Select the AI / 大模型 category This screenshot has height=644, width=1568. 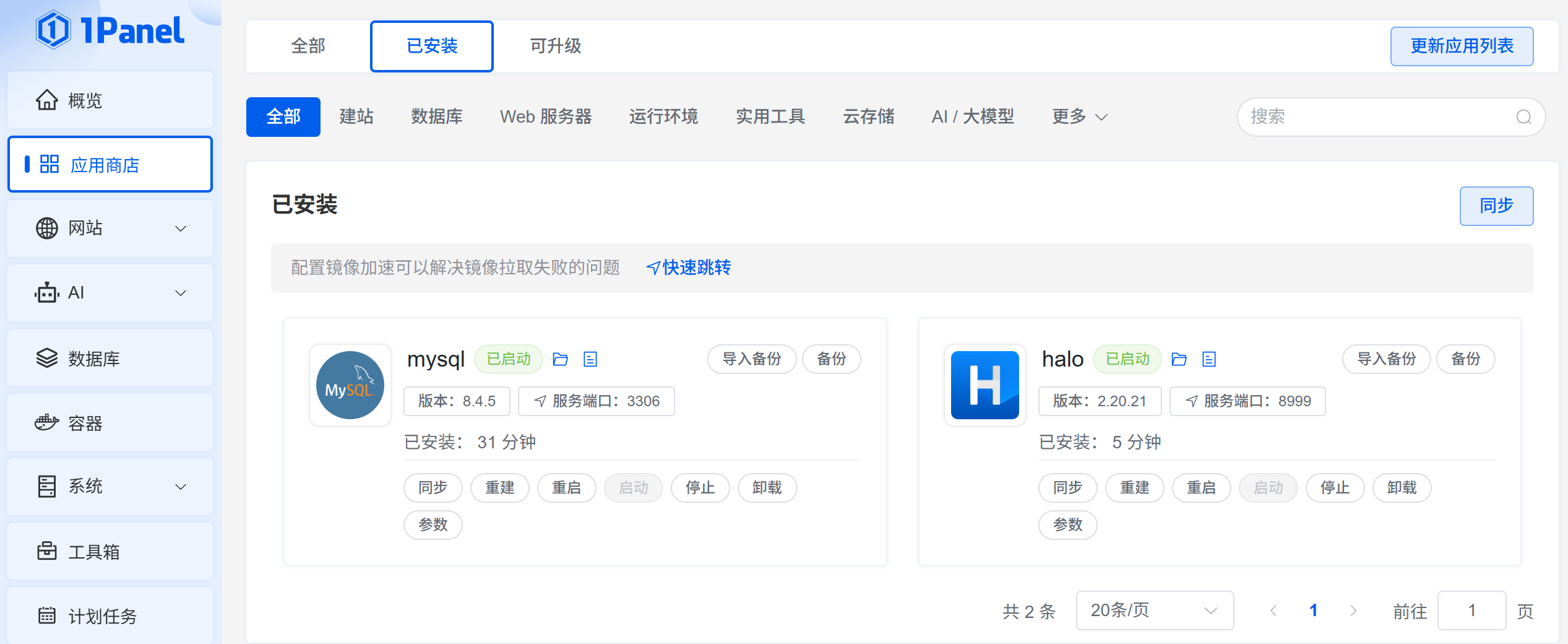[x=973, y=116]
